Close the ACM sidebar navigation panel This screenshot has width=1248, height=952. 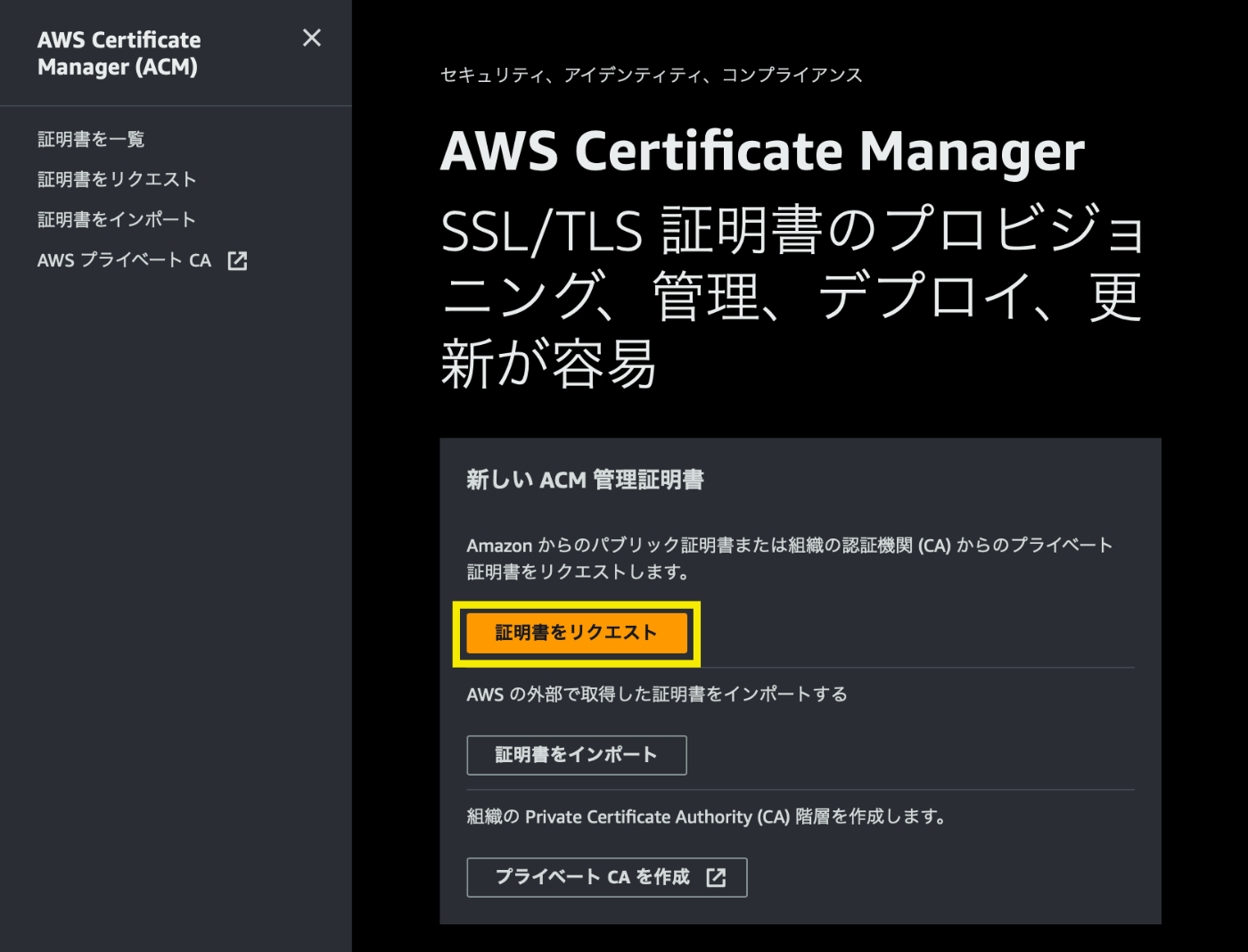(311, 38)
